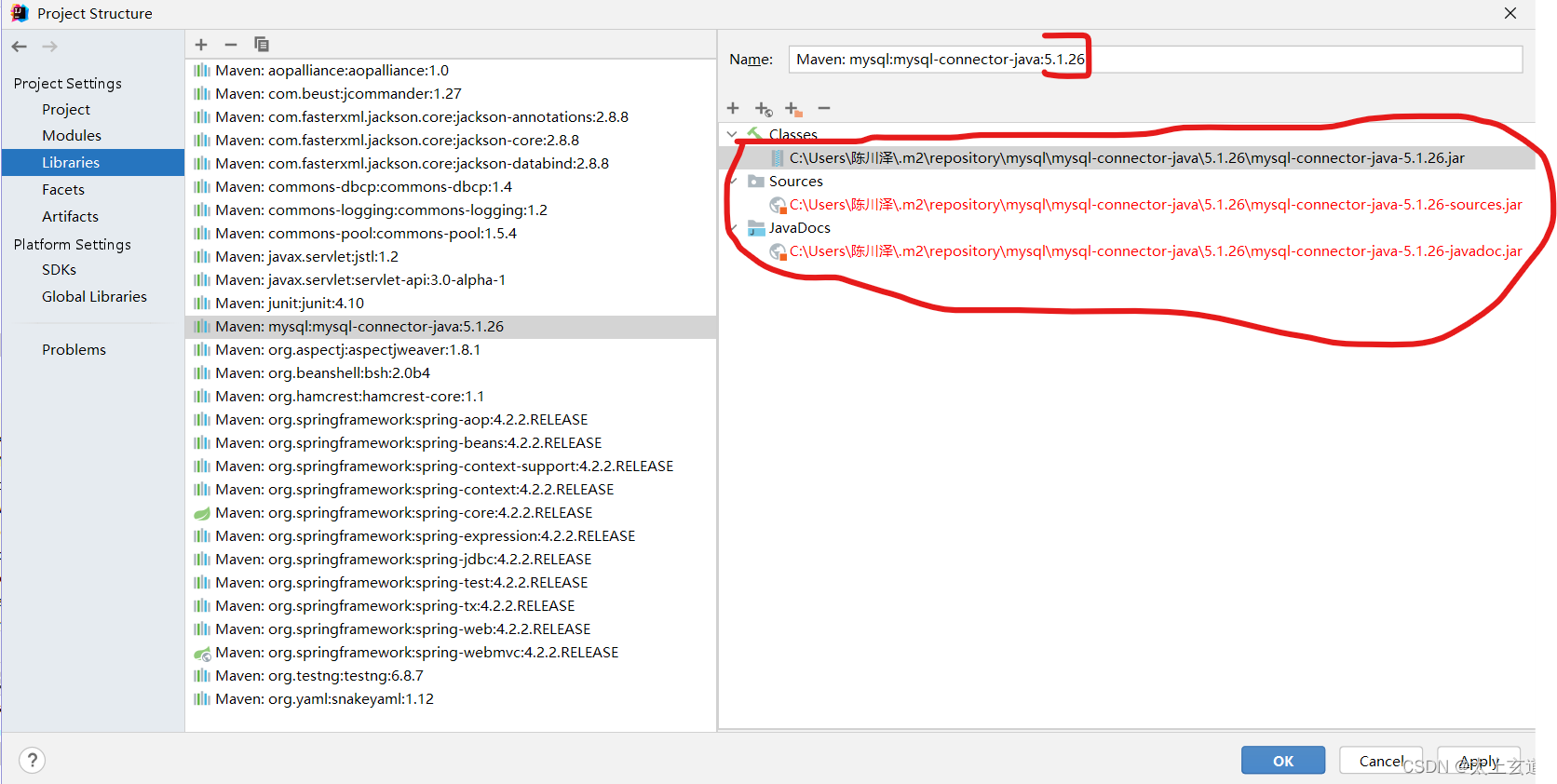Select Maven spring-tx:4.2.2.RELEASE library
This screenshot has height=784, width=1557.
[395, 606]
